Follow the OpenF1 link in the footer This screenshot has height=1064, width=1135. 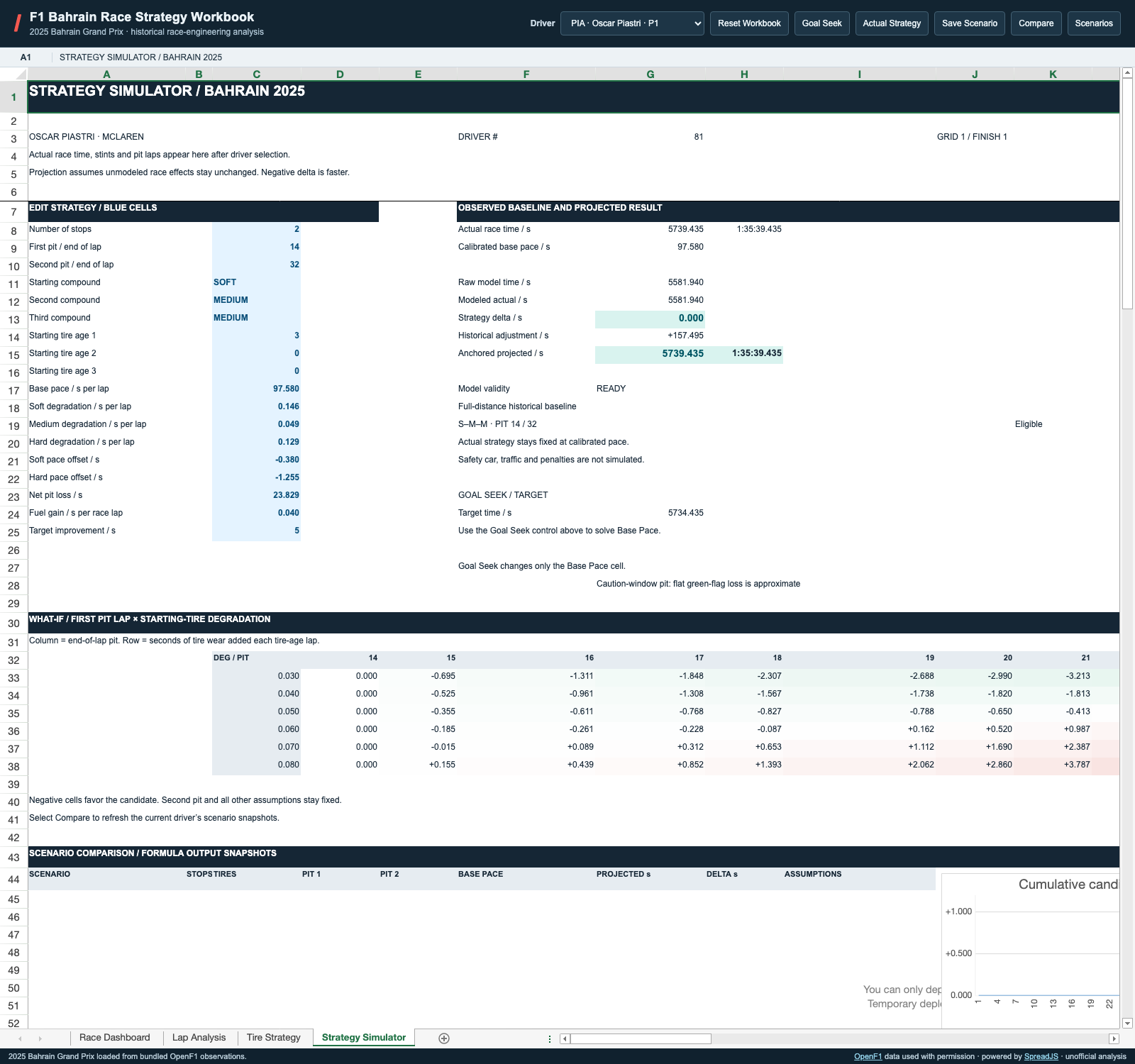868,1057
